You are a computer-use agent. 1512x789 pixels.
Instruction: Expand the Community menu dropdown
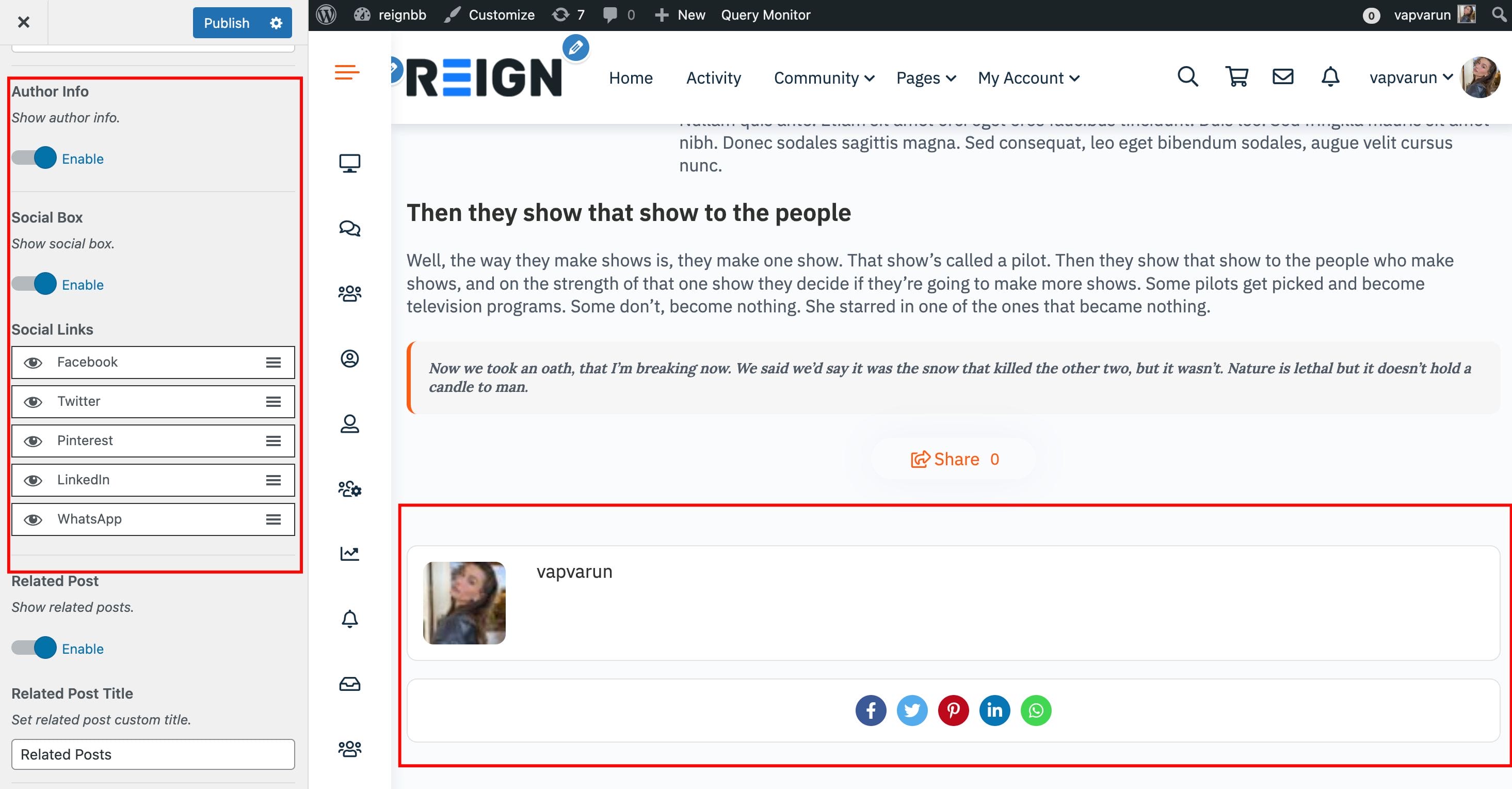[824, 78]
